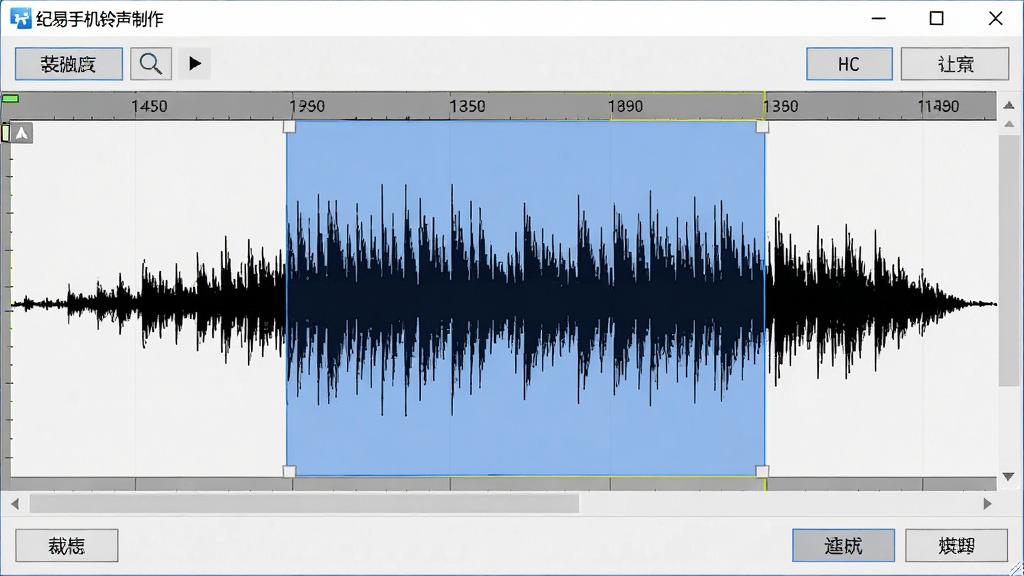Click the 1450 label on the ruler
The width and height of the screenshot is (1024, 576).
(150, 106)
